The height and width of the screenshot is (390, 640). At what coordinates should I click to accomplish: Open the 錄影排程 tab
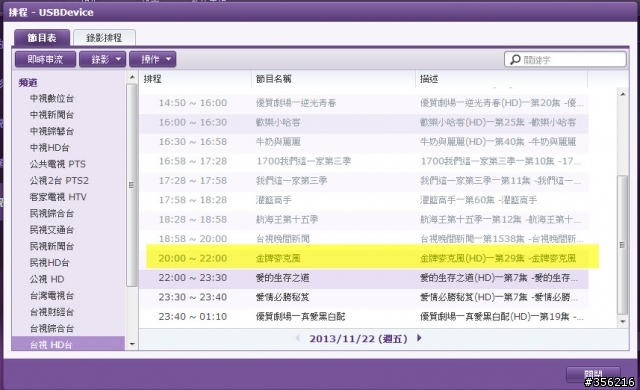tap(104, 38)
